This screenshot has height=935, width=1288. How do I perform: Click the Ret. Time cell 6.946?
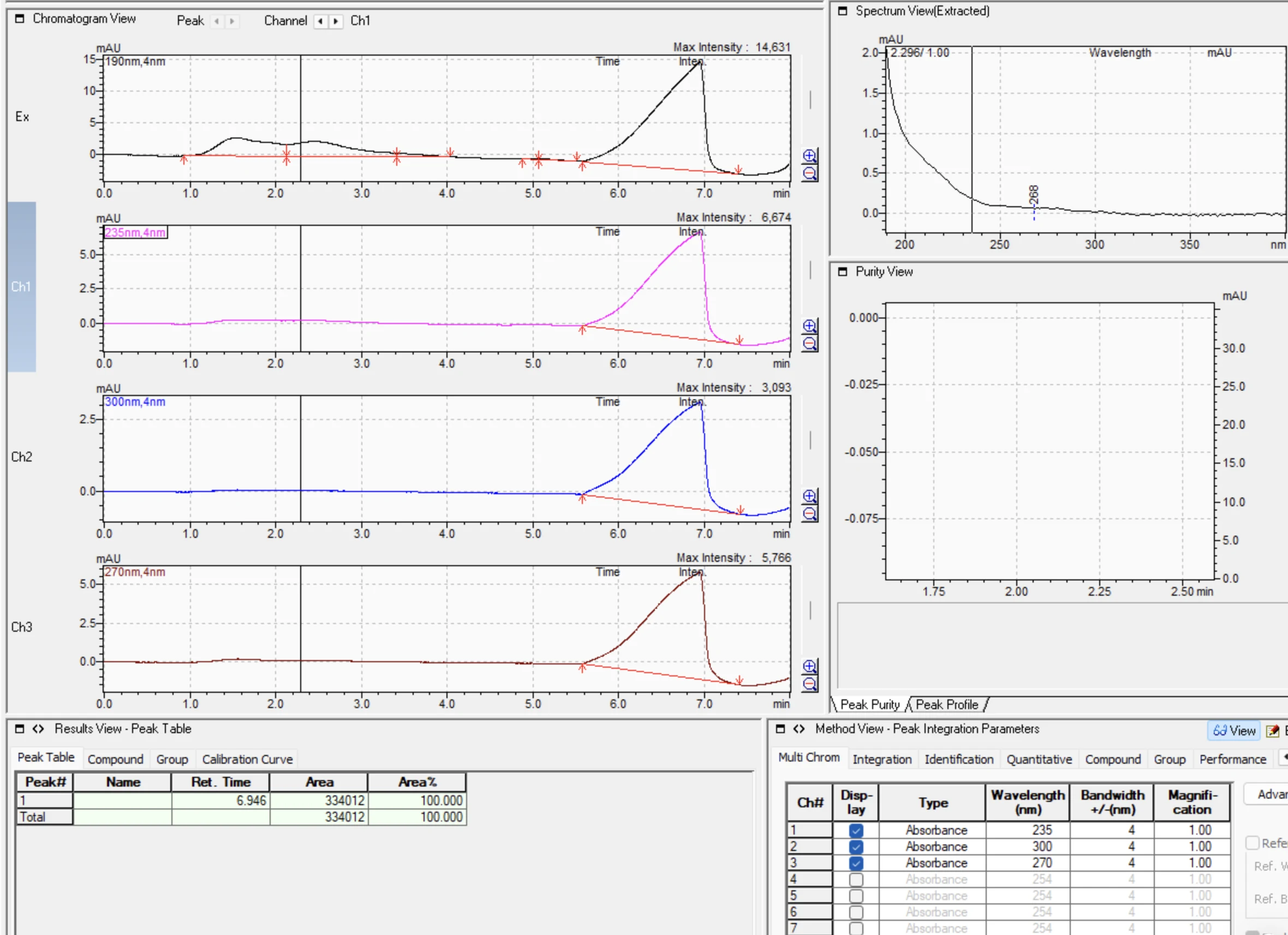pyautogui.click(x=220, y=800)
